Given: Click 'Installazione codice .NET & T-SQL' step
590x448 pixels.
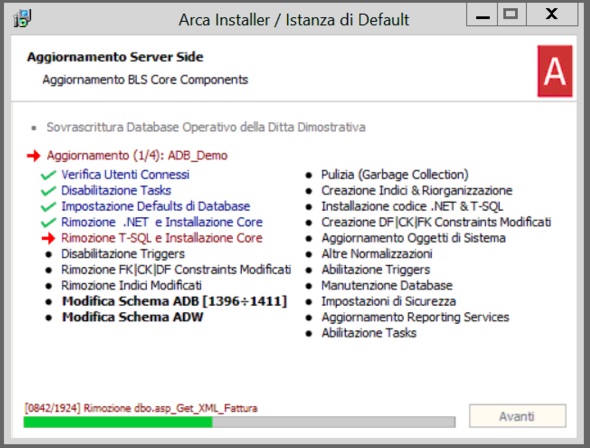Looking at the screenshot, I should pos(412,206).
